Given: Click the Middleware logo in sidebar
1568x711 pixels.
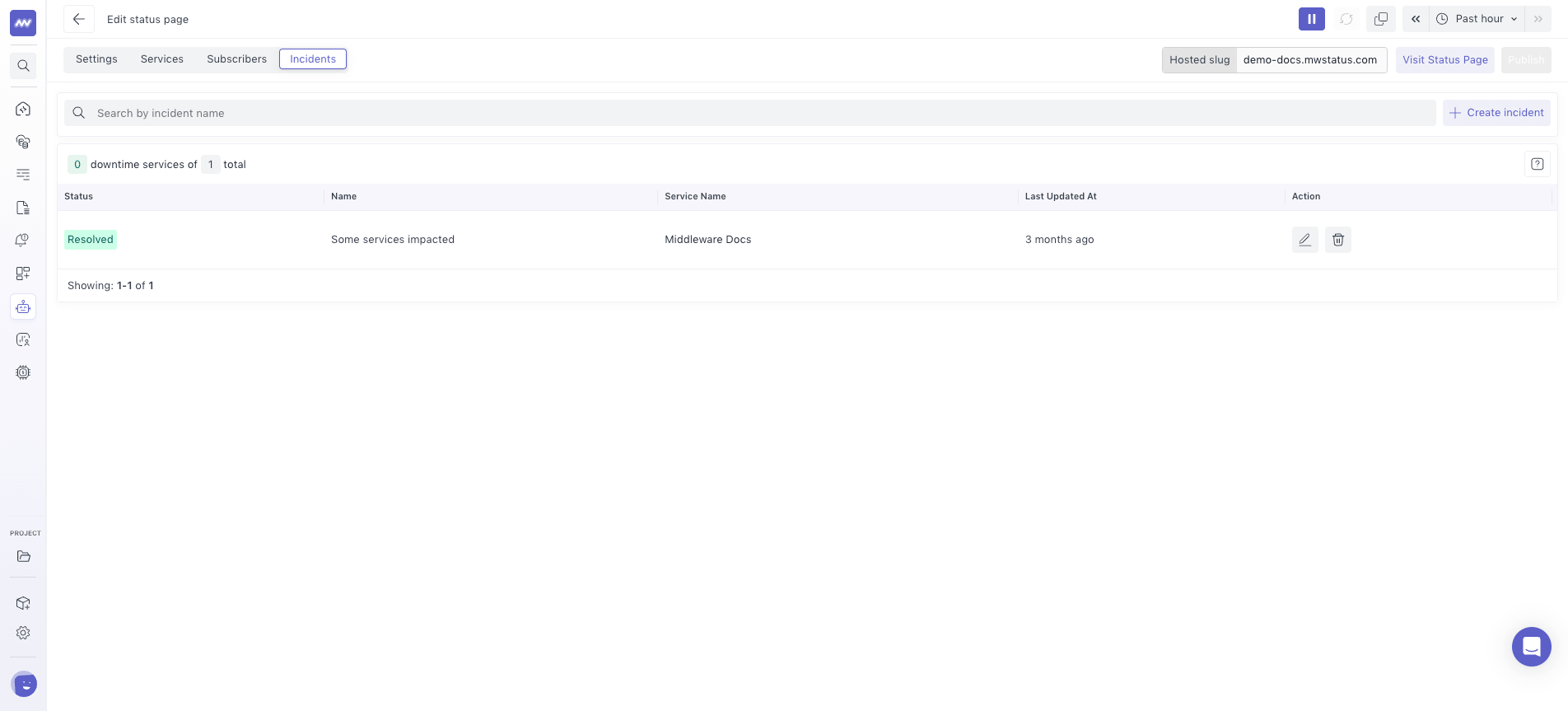Looking at the screenshot, I should pos(23,23).
